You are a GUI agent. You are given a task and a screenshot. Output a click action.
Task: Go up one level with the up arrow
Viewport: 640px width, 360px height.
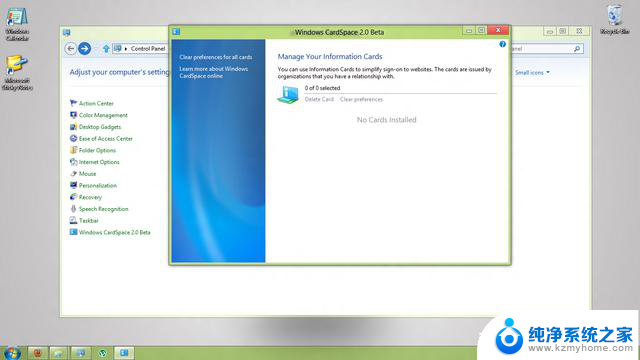[x=106, y=49]
